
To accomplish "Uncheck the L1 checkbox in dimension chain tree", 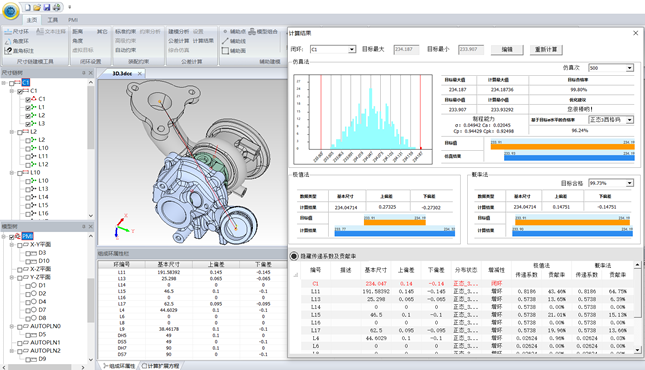I will pos(28,107).
